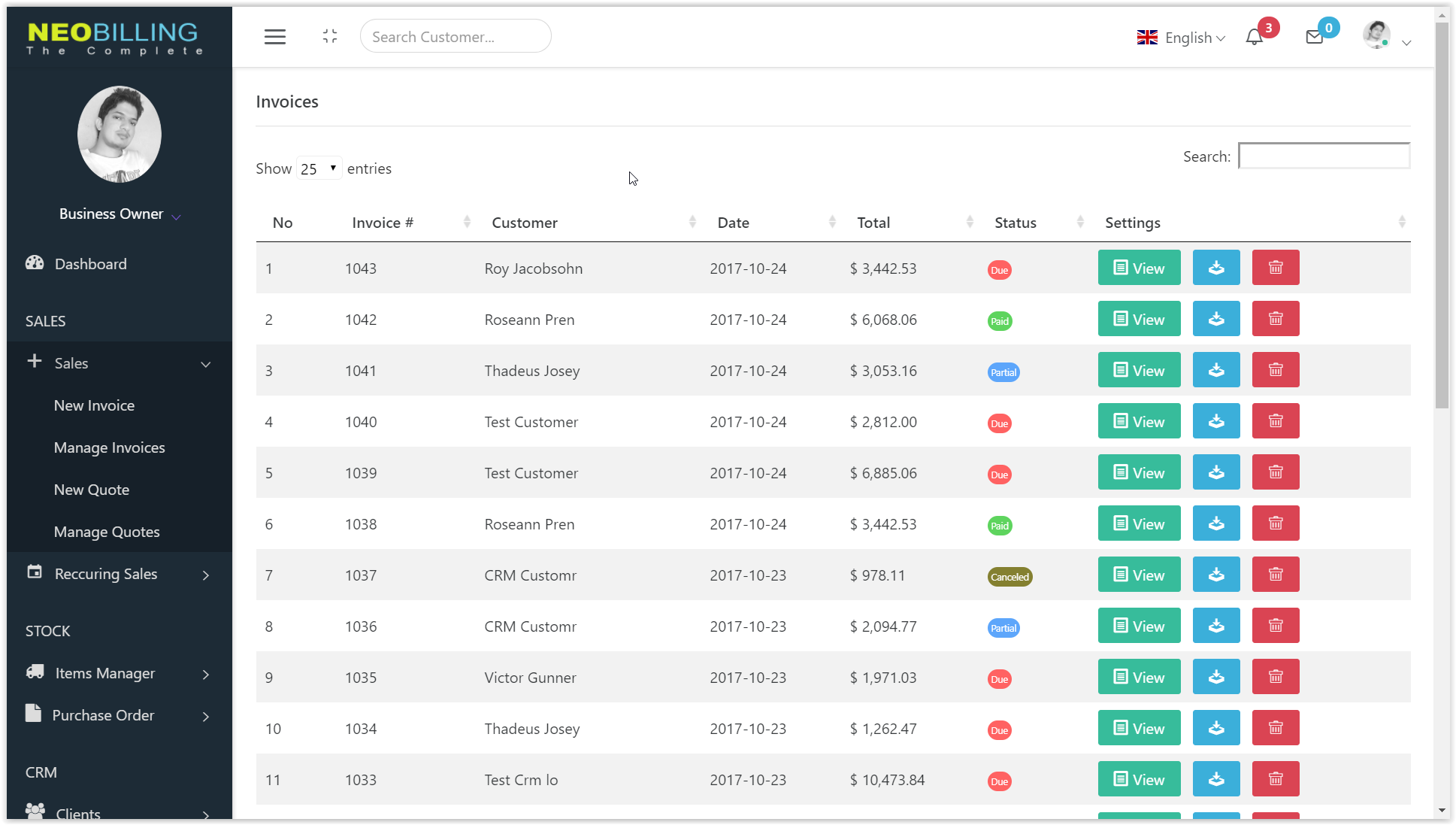Open New Invoice from sidebar
1456x825 pixels.
pyautogui.click(x=94, y=405)
